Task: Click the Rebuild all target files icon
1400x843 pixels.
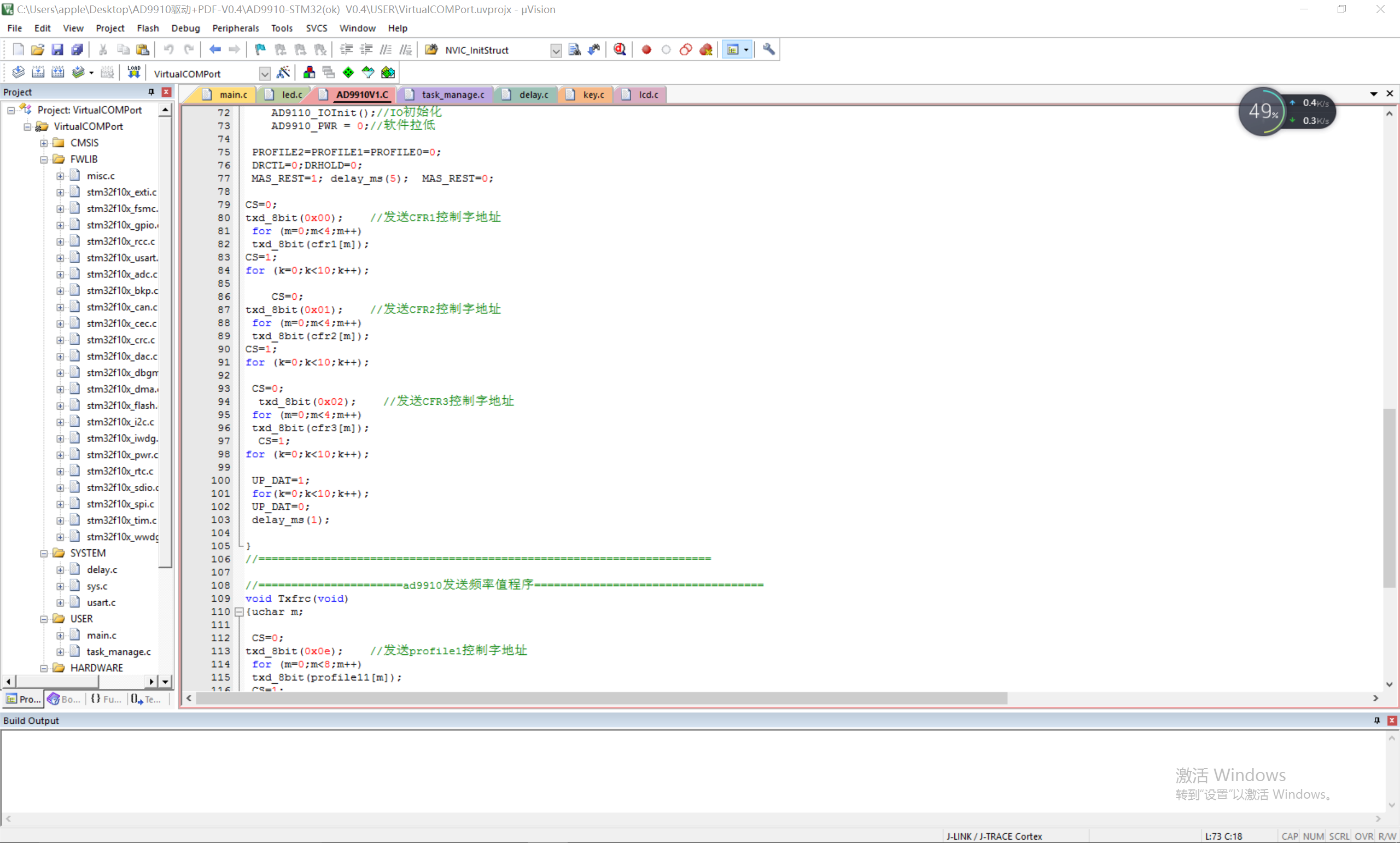Action: tap(57, 72)
